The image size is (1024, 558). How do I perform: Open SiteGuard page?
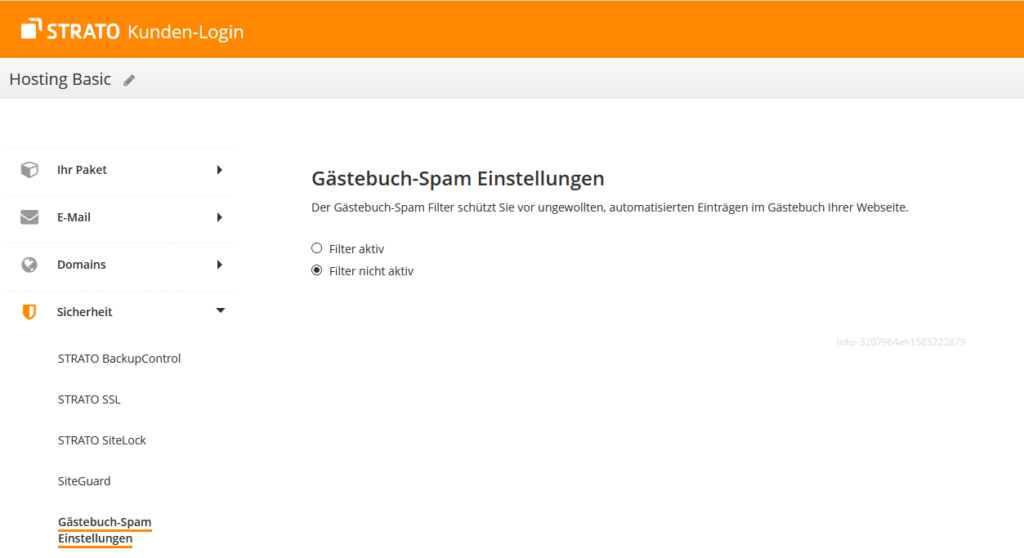(84, 481)
